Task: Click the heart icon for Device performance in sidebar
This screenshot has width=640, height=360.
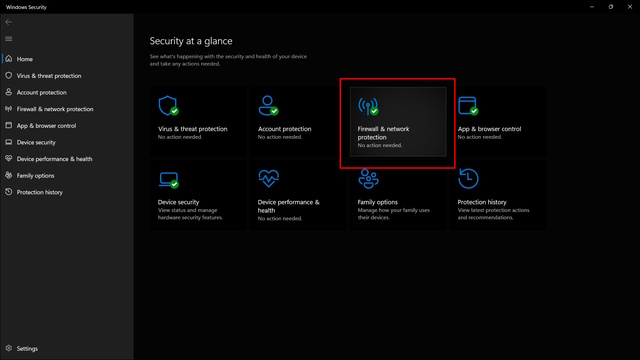Action: pyautogui.click(x=9, y=159)
